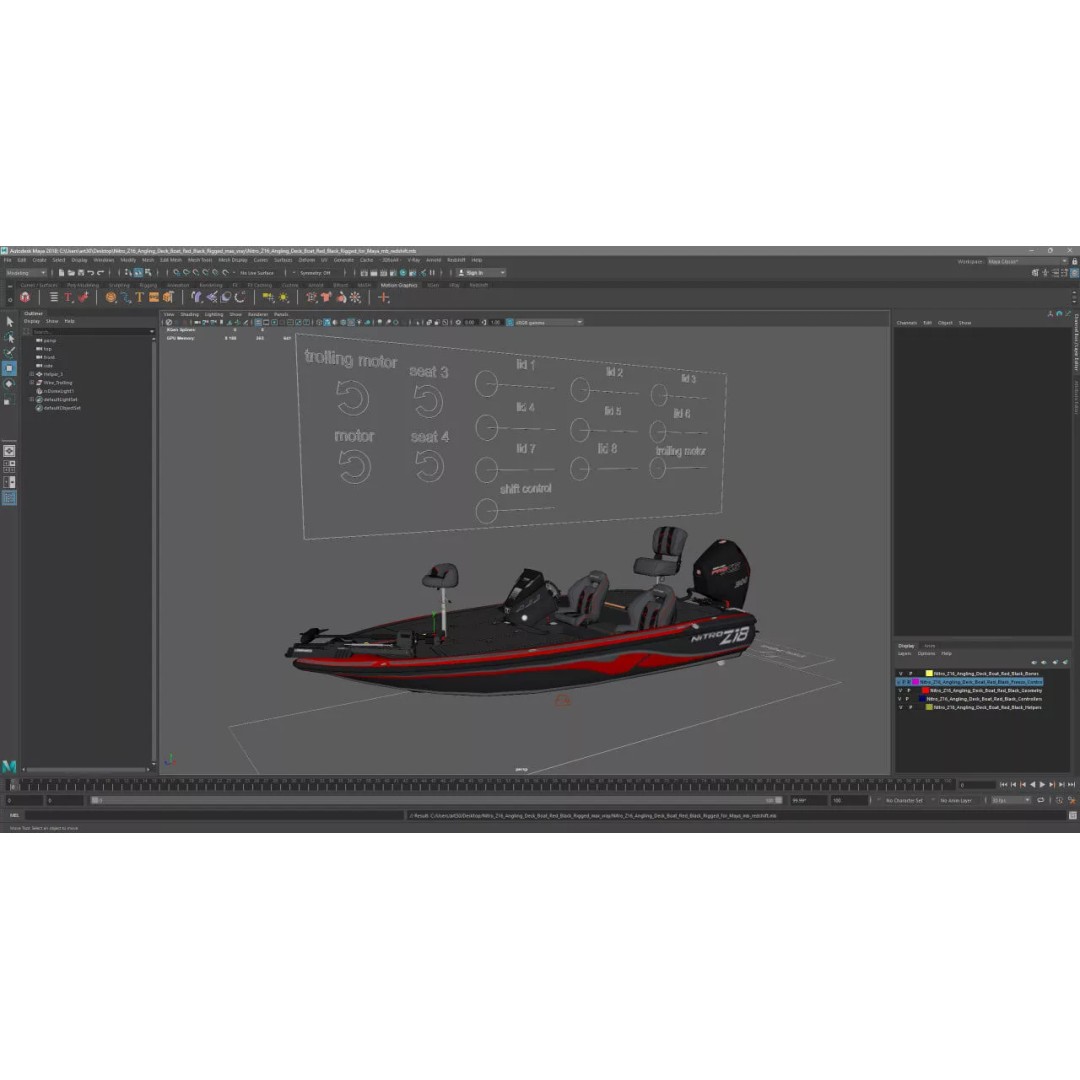The width and height of the screenshot is (1080, 1080).
Task: Click the orange sphere shelf icon
Action: tap(110, 298)
